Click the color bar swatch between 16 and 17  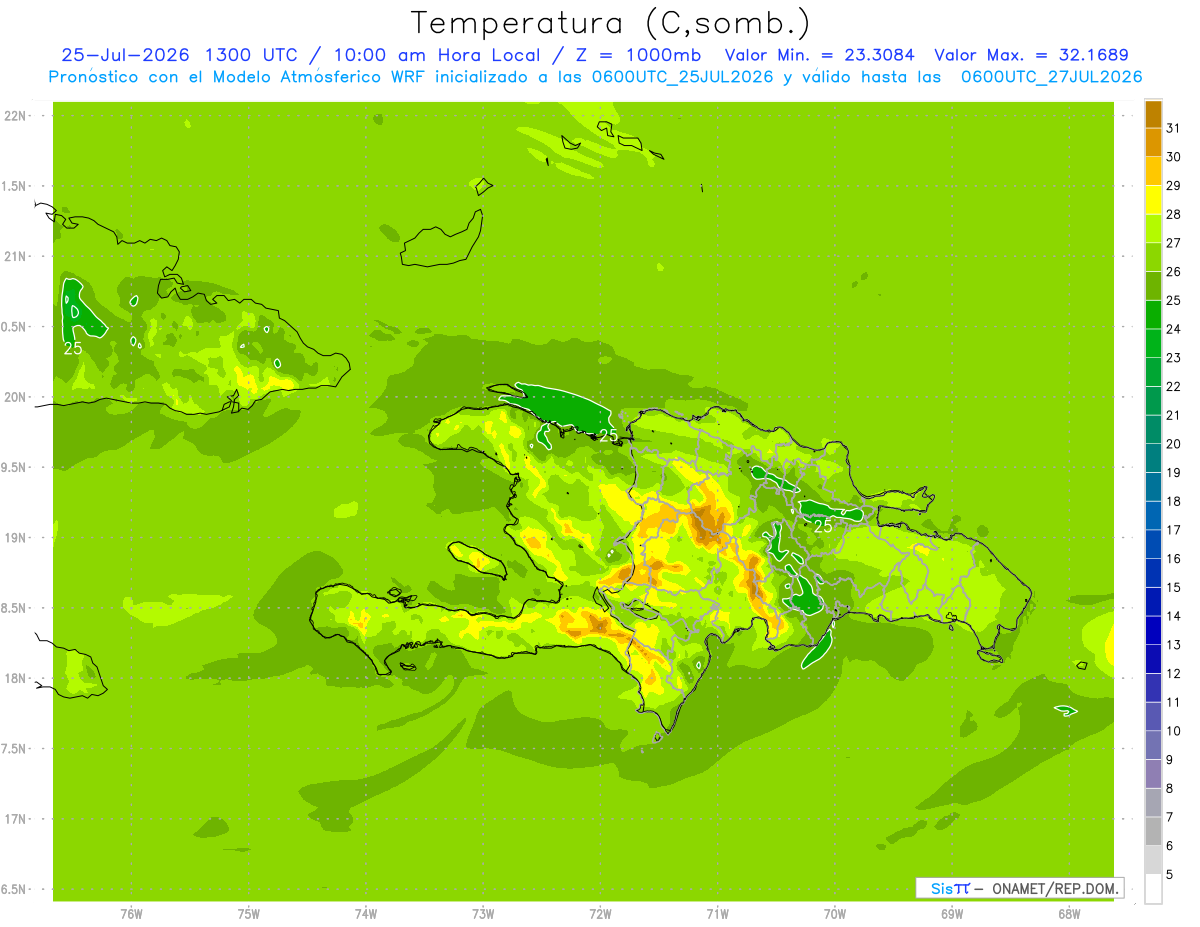pos(1153,545)
